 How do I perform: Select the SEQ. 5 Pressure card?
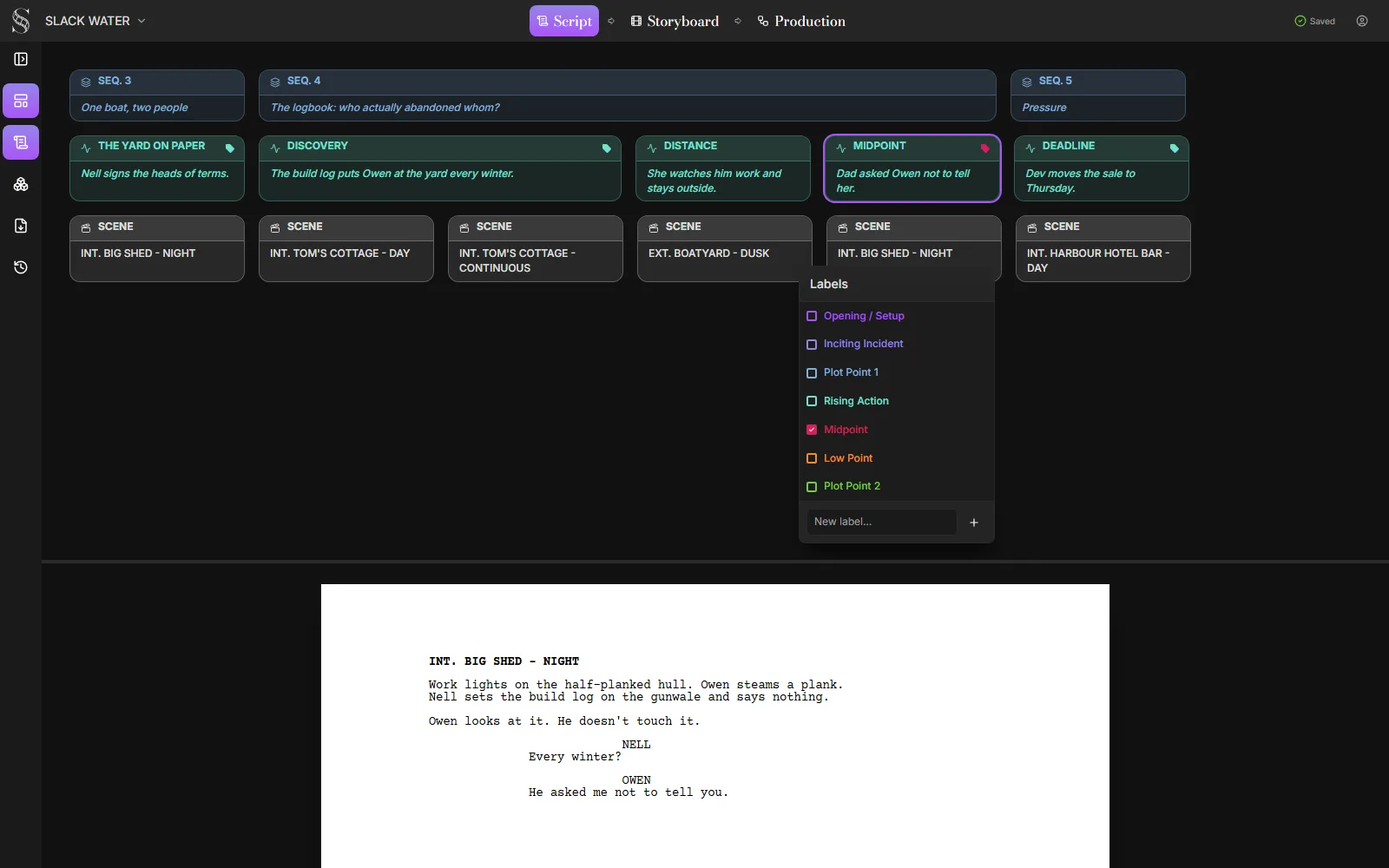pos(1098,95)
